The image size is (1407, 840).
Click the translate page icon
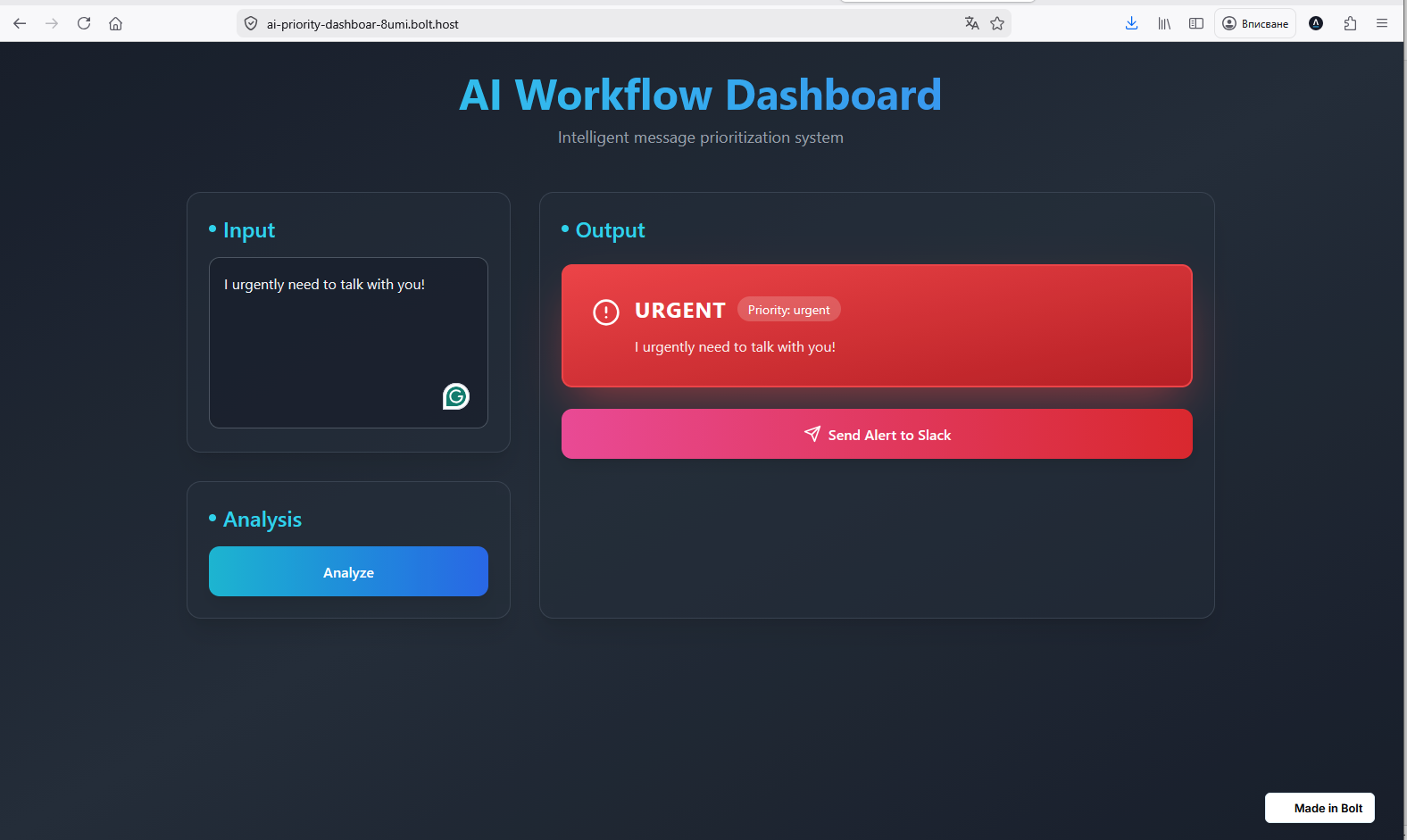[972, 23]
